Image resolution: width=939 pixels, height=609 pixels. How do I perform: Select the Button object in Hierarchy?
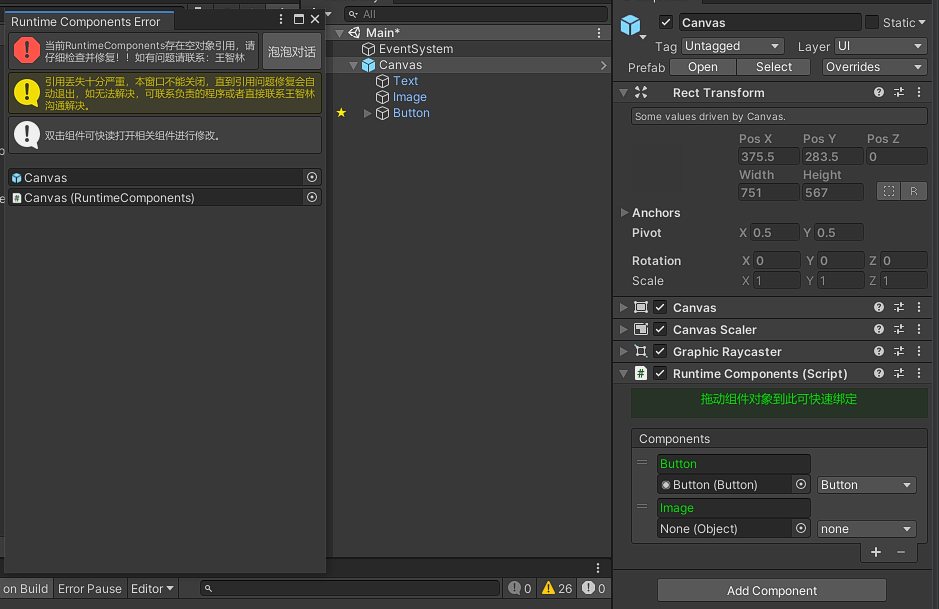coord(411,113)
